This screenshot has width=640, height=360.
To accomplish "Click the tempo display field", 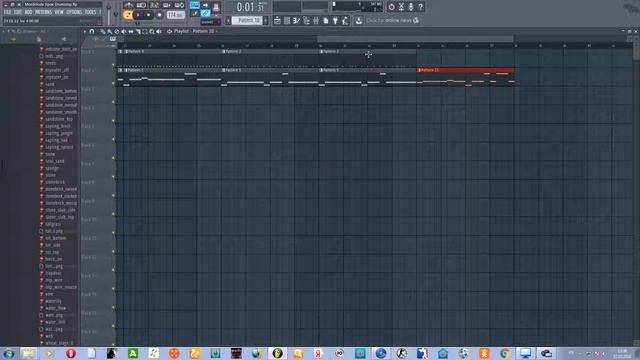I will [176, 15].
